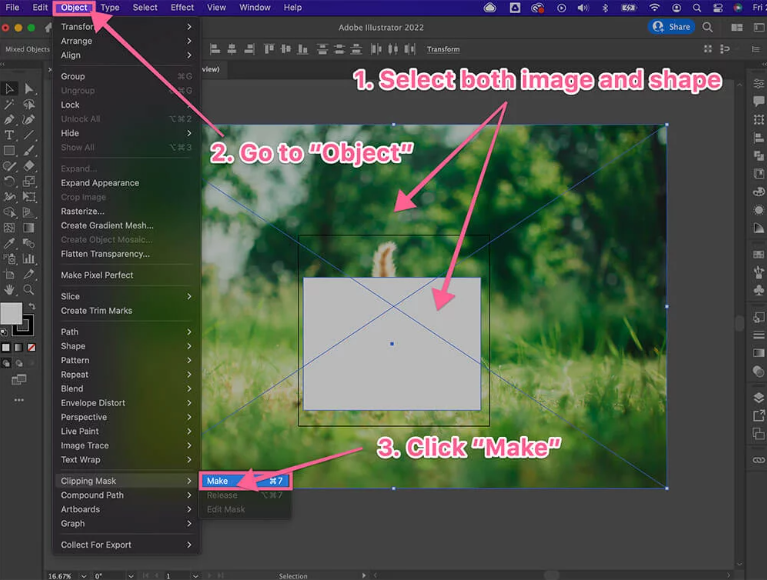Set paint mode to Gradient
The image size is (767, 580).
coord(19,348)
